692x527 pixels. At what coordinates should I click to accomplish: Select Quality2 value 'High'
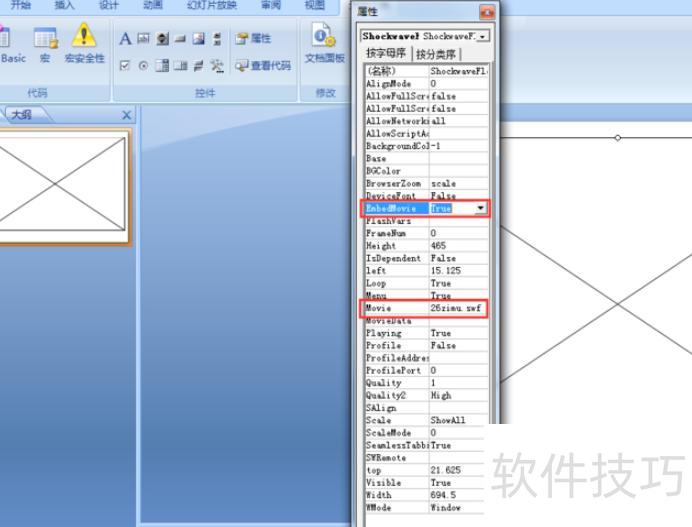coord(459,395)
